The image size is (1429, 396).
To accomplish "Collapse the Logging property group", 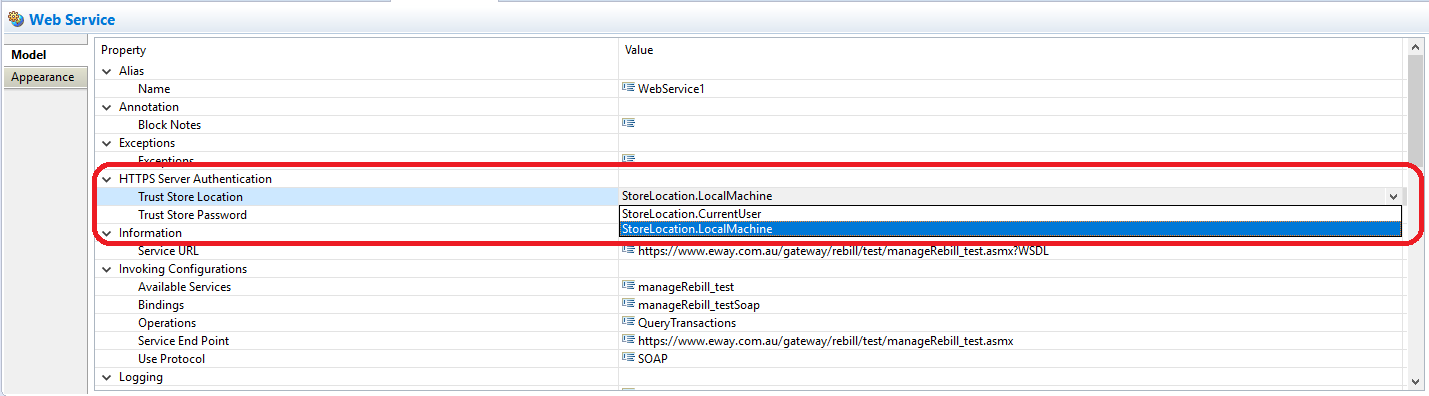I will [107, 377].
